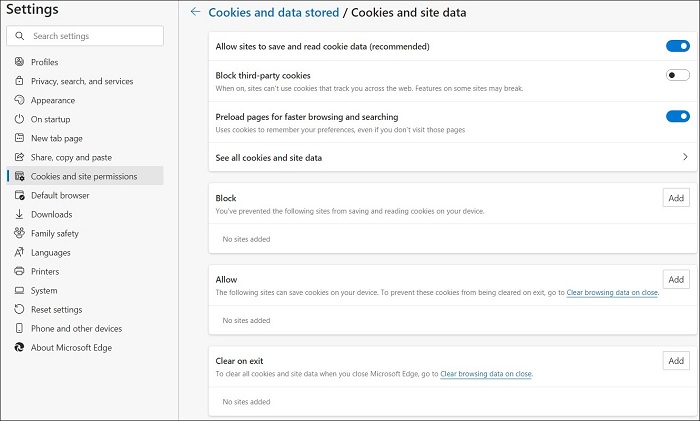Click the Languages icon
Image resolution: width=700 pixels, height=421 pixels.
click(19, 252)
